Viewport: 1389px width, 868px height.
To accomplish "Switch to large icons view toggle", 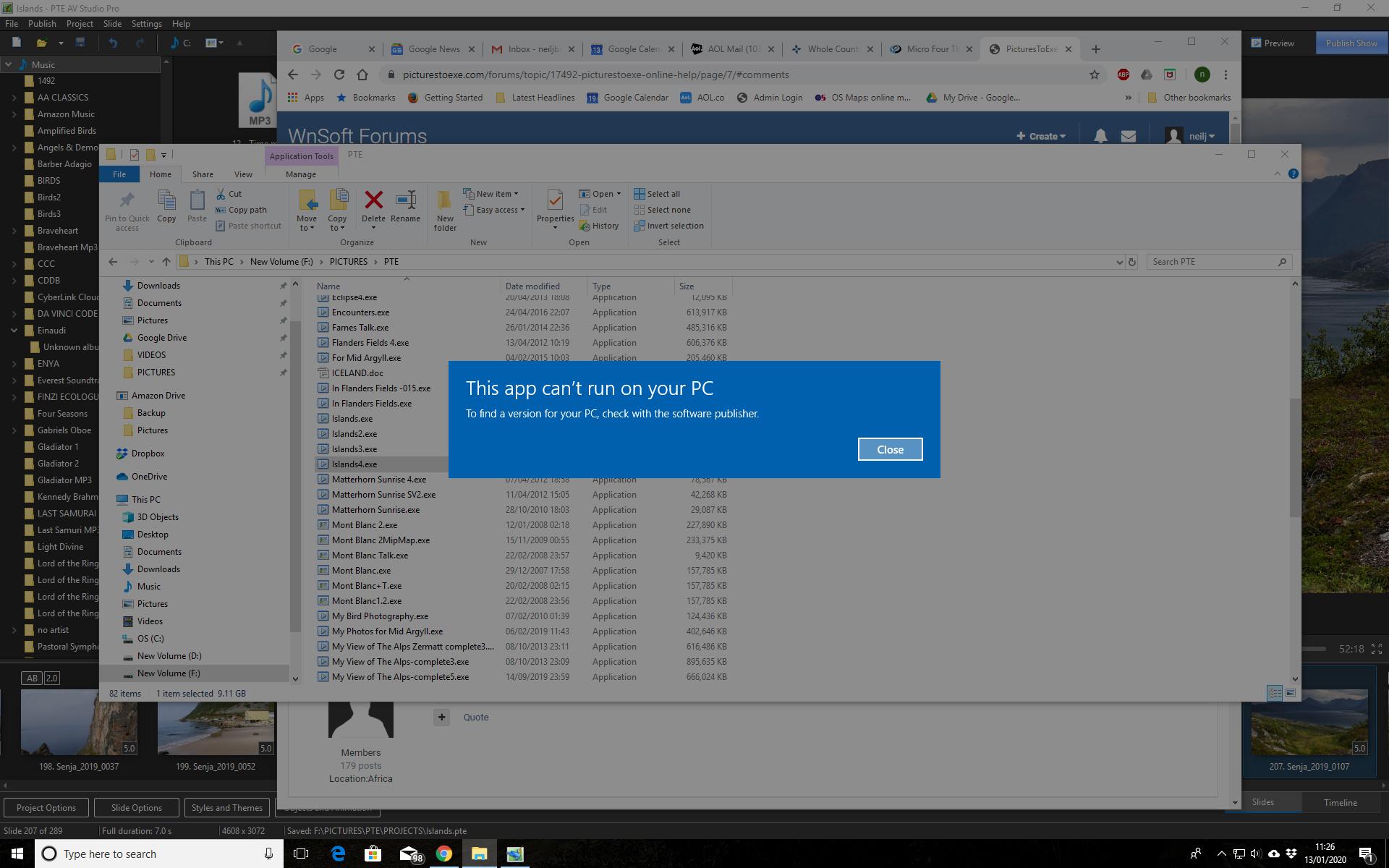I will click(x=1290, y=693).
